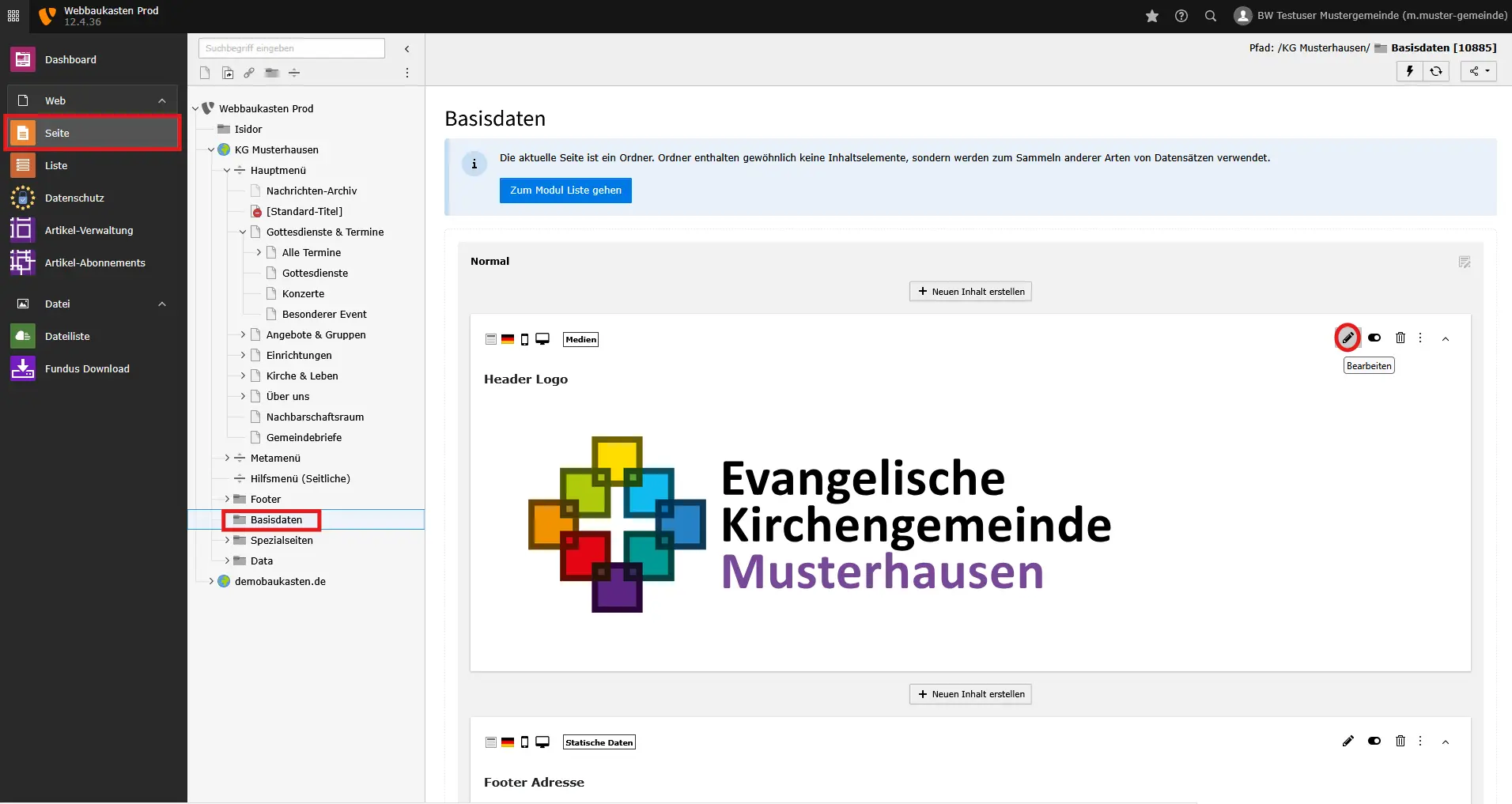Viewport: 1512px width, 804px height.
Task: Open the bookmarks star in top bar
Action: pos(1151,16)
